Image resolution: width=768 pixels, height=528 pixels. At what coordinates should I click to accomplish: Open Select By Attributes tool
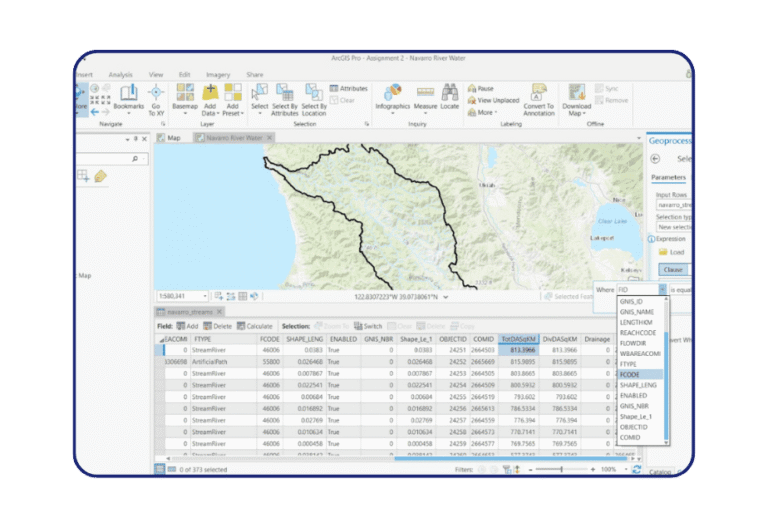tap(285, 97)
